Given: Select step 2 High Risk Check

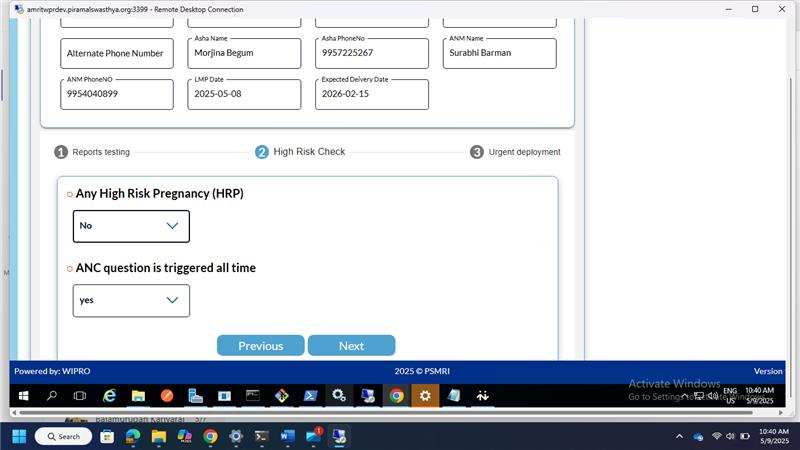Looking at the screenshot, I should coord(300,152).
